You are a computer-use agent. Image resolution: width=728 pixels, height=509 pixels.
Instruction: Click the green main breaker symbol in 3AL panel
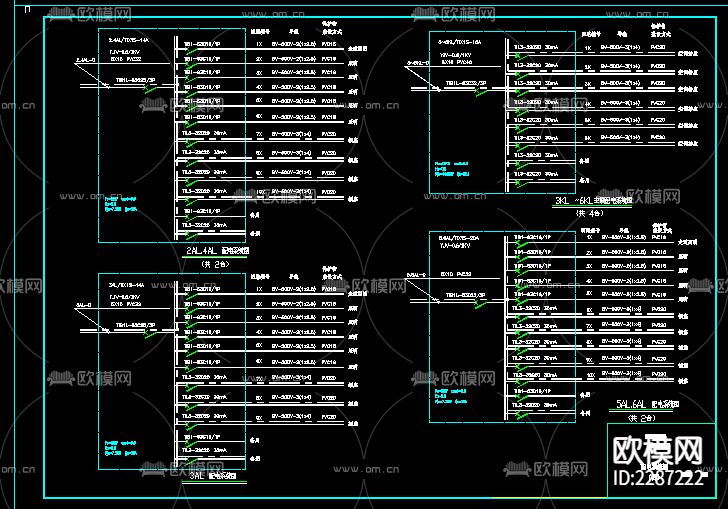point(150,333)
